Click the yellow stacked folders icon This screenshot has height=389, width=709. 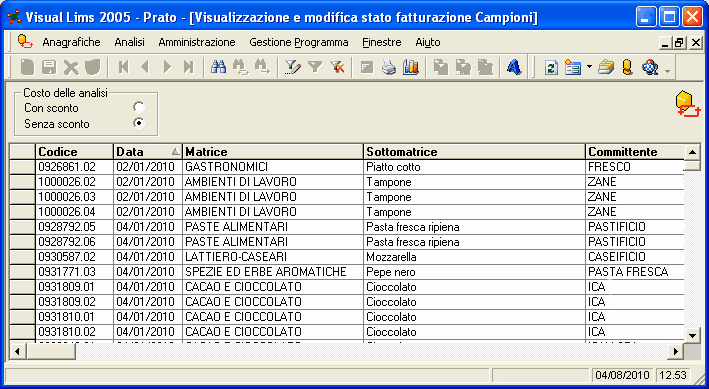pyautogui.click(x=606, y=68)
